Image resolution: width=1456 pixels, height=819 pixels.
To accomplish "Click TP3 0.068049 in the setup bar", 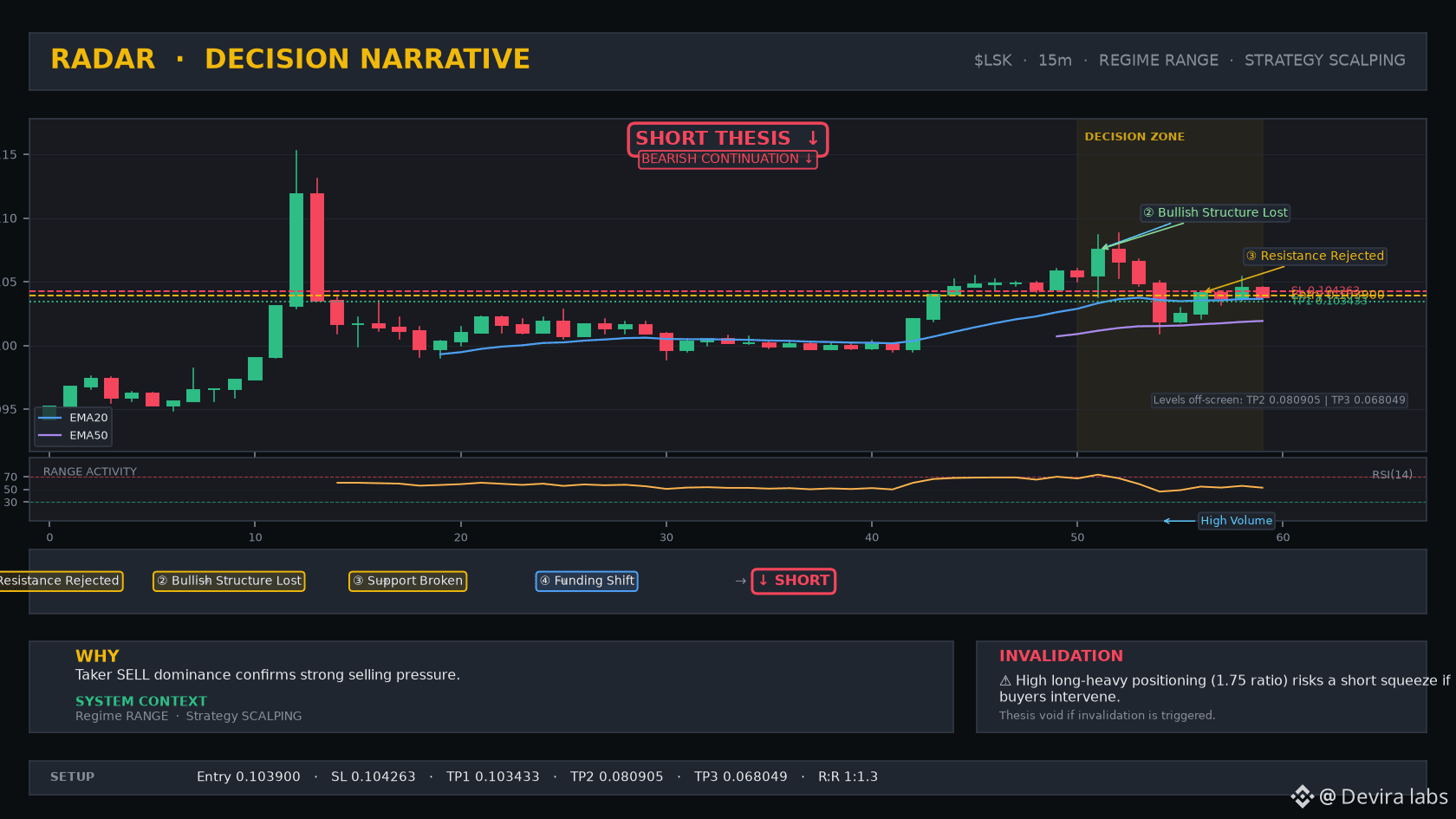I will (741, 777).
